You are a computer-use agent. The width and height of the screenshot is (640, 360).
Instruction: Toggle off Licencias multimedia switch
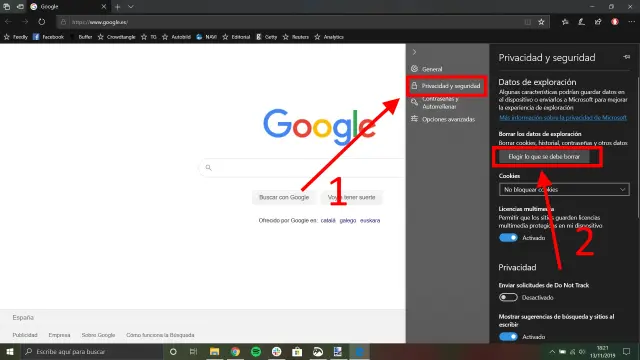click(x=508, y=238)
